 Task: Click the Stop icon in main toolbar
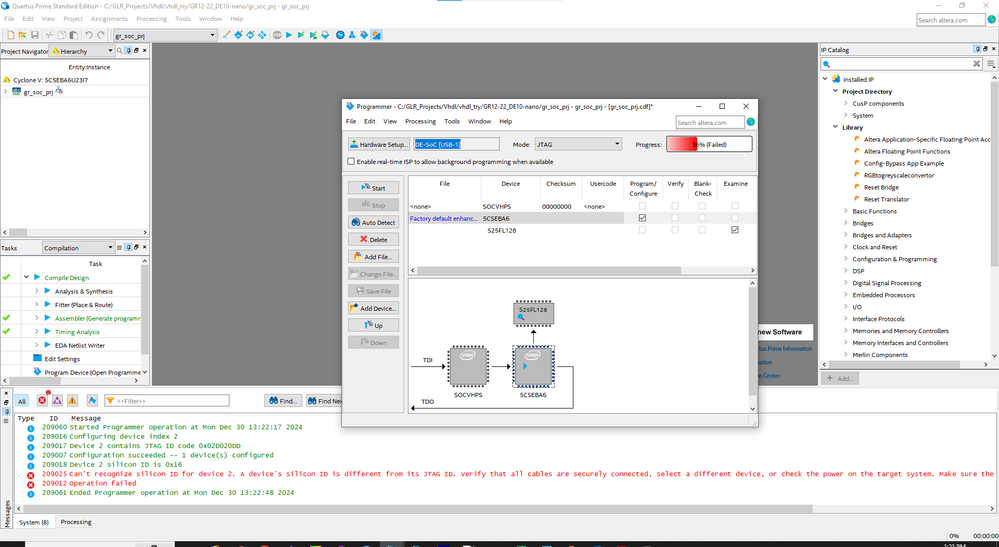click(276, 35)
